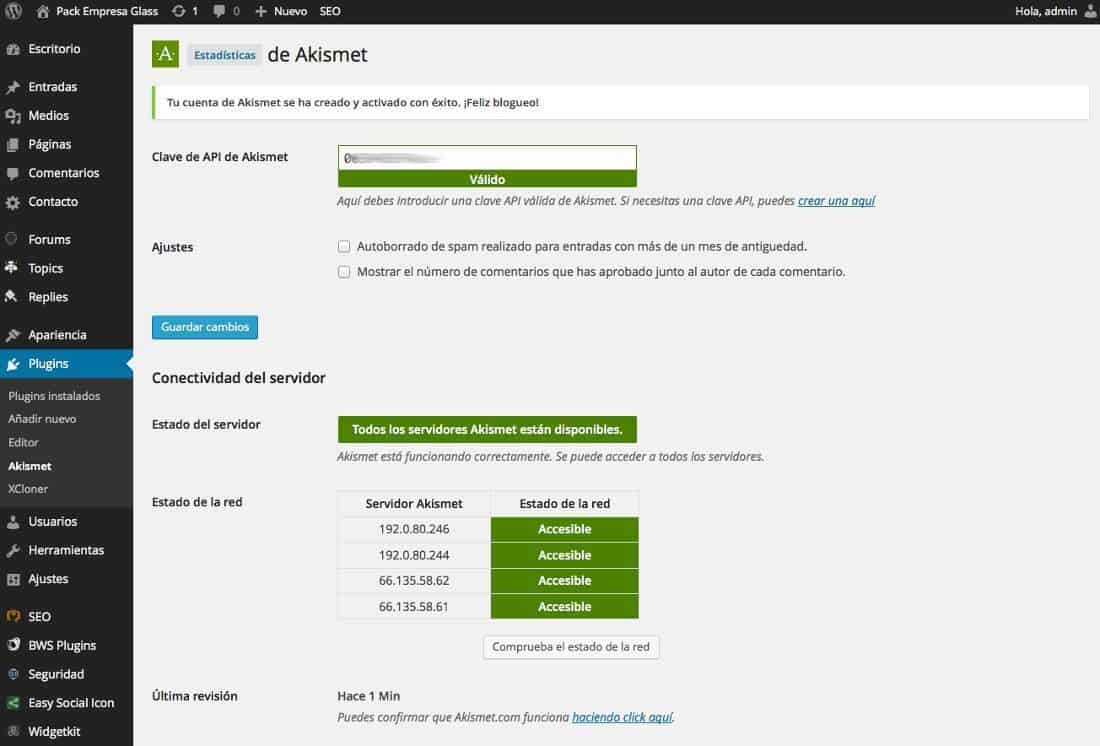Click Guardar cambios button
This screenshot has width=1100, height=746.
click(x=205, y=327)
